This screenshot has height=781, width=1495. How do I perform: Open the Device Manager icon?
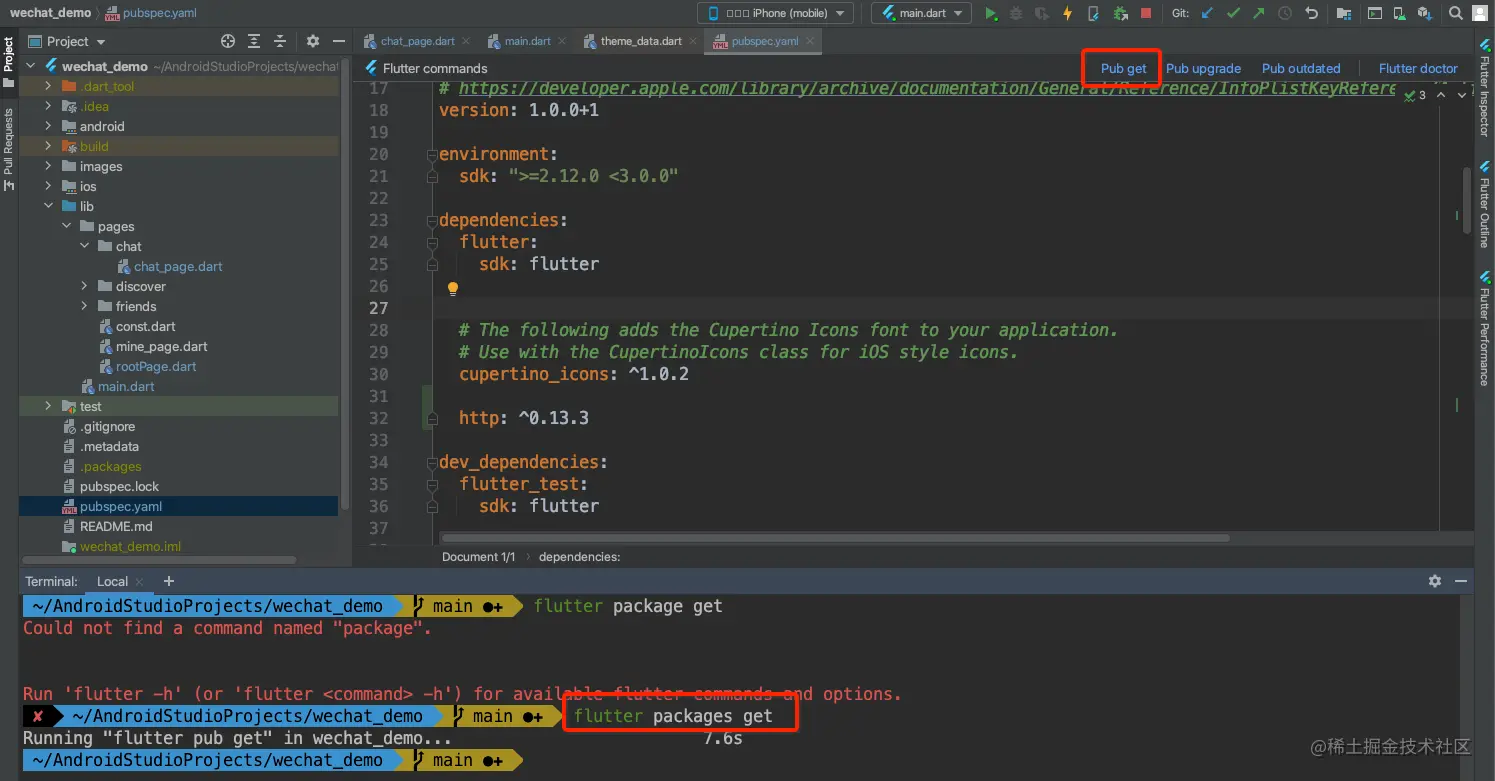coord(1401,13)
